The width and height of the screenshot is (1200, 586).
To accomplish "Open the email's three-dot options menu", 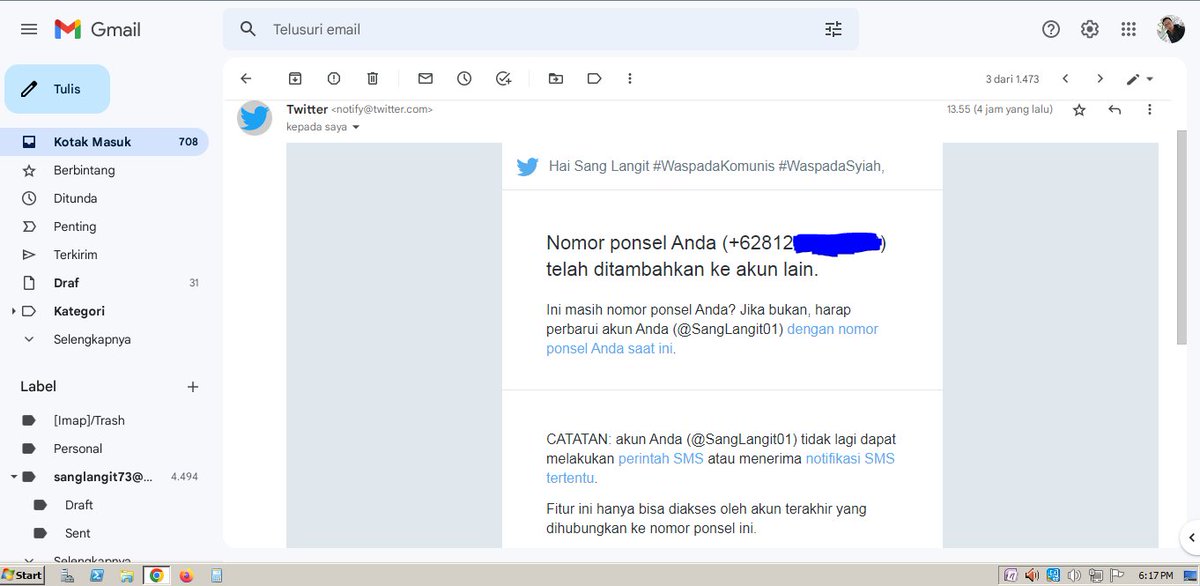I will [1149, 109].
